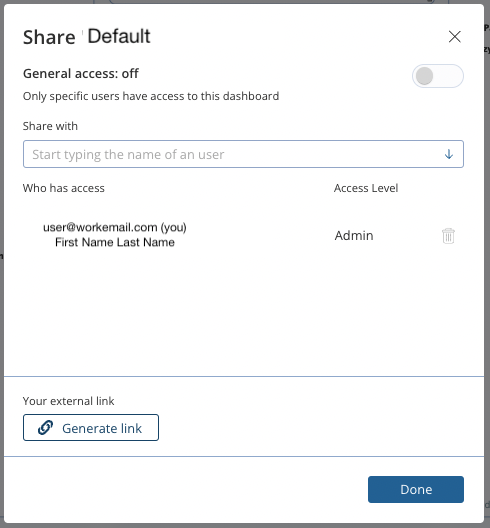Toggle the General access switch on
The width and height of the screenshot is (490, 528).
[437, 76]
